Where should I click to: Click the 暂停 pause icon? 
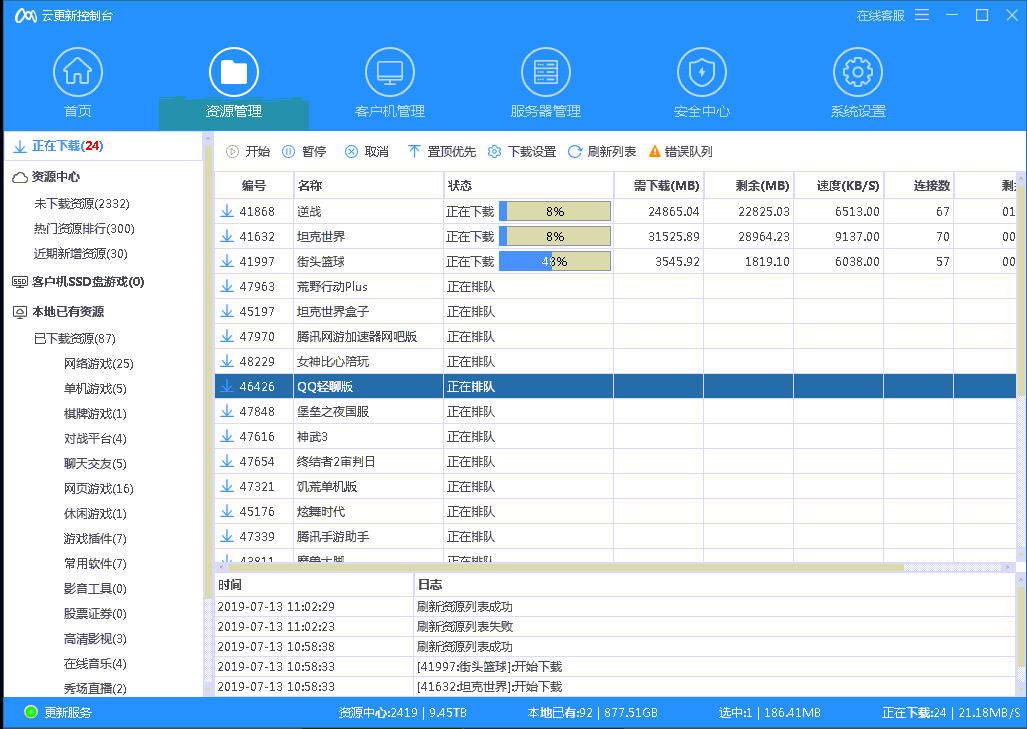pos(289,151)
